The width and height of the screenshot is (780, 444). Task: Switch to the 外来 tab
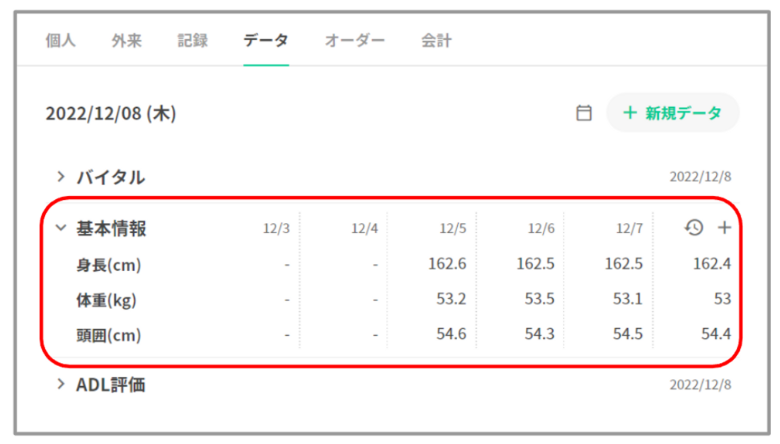pyautogui.click(x=126, y=41)
